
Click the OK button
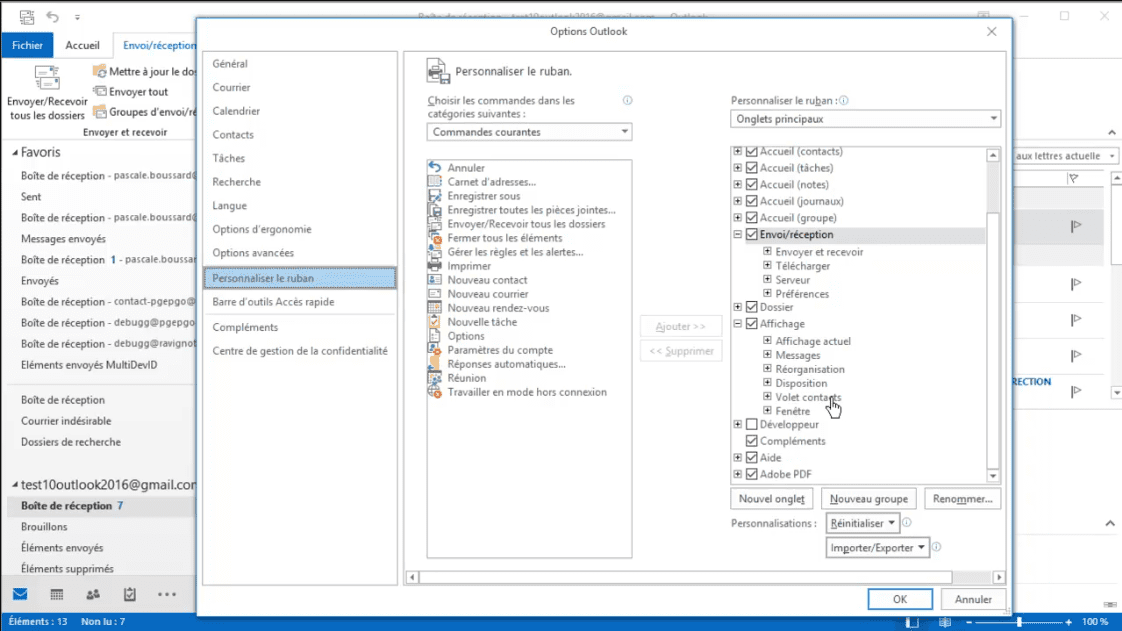[x=899, y=600]
